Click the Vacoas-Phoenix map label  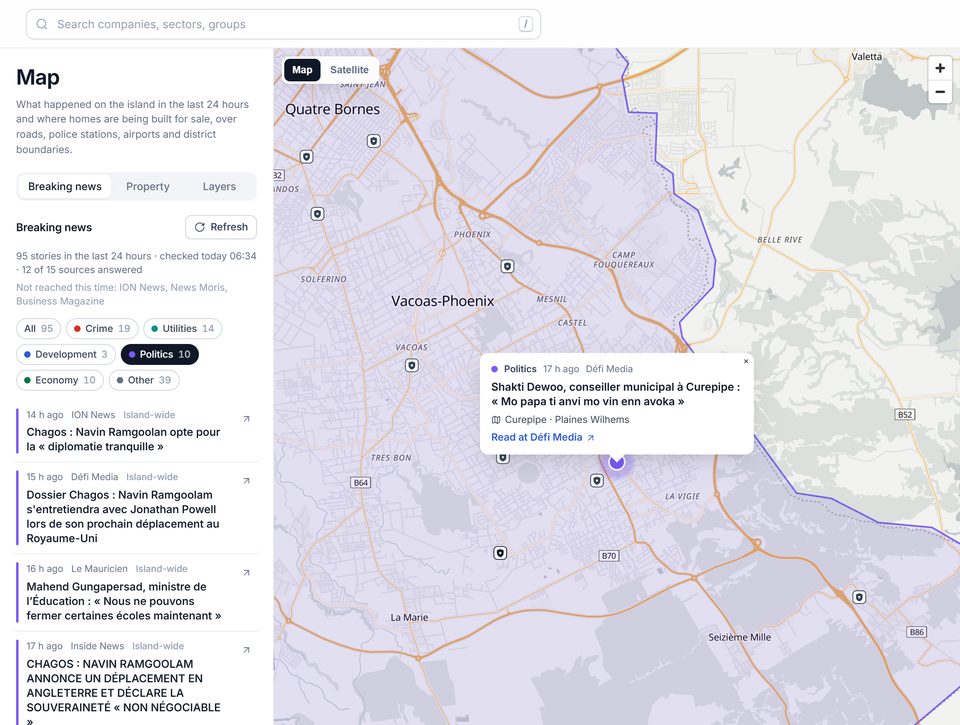[443, 301]
